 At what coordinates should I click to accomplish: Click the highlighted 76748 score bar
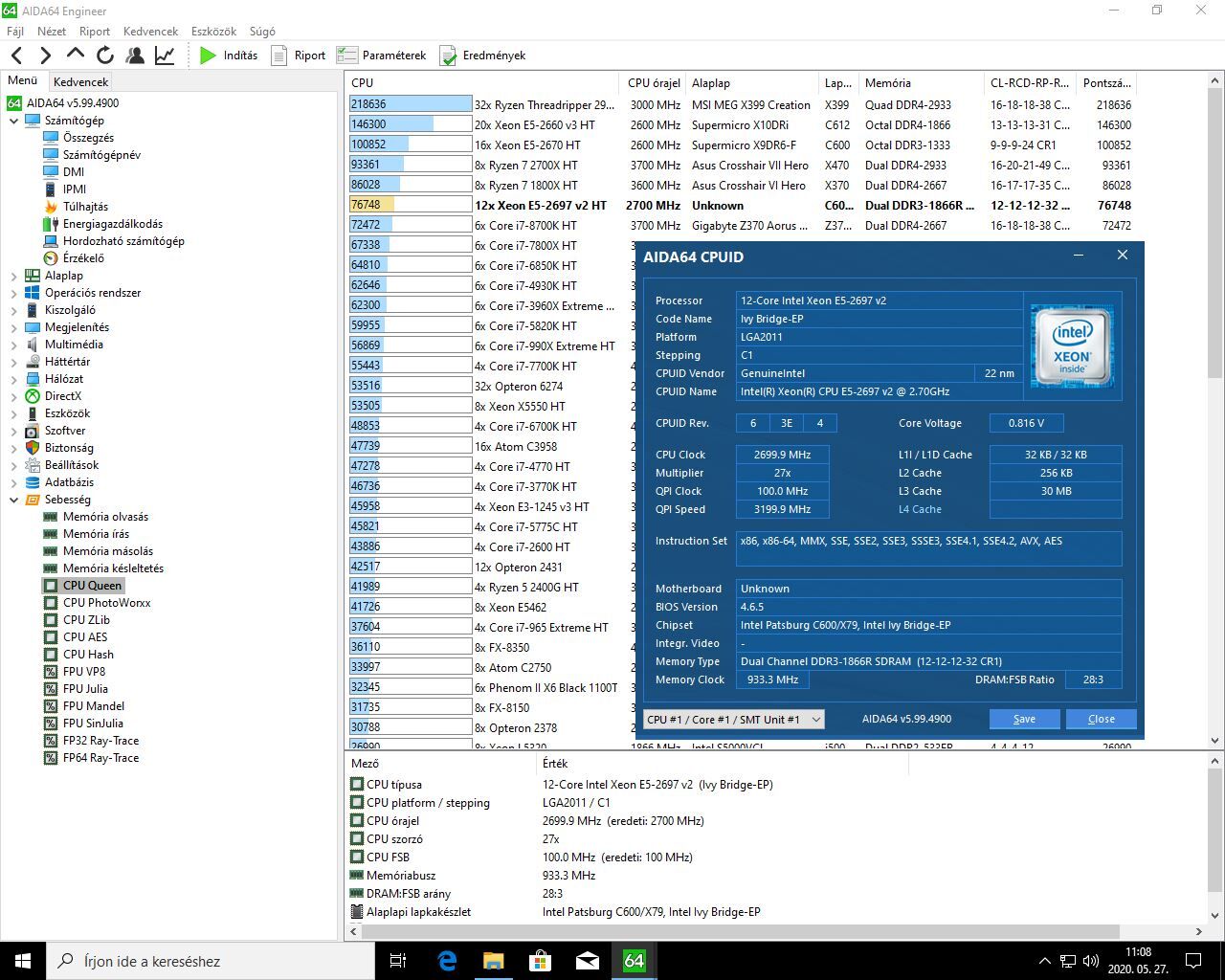click(x=411, y=205)
